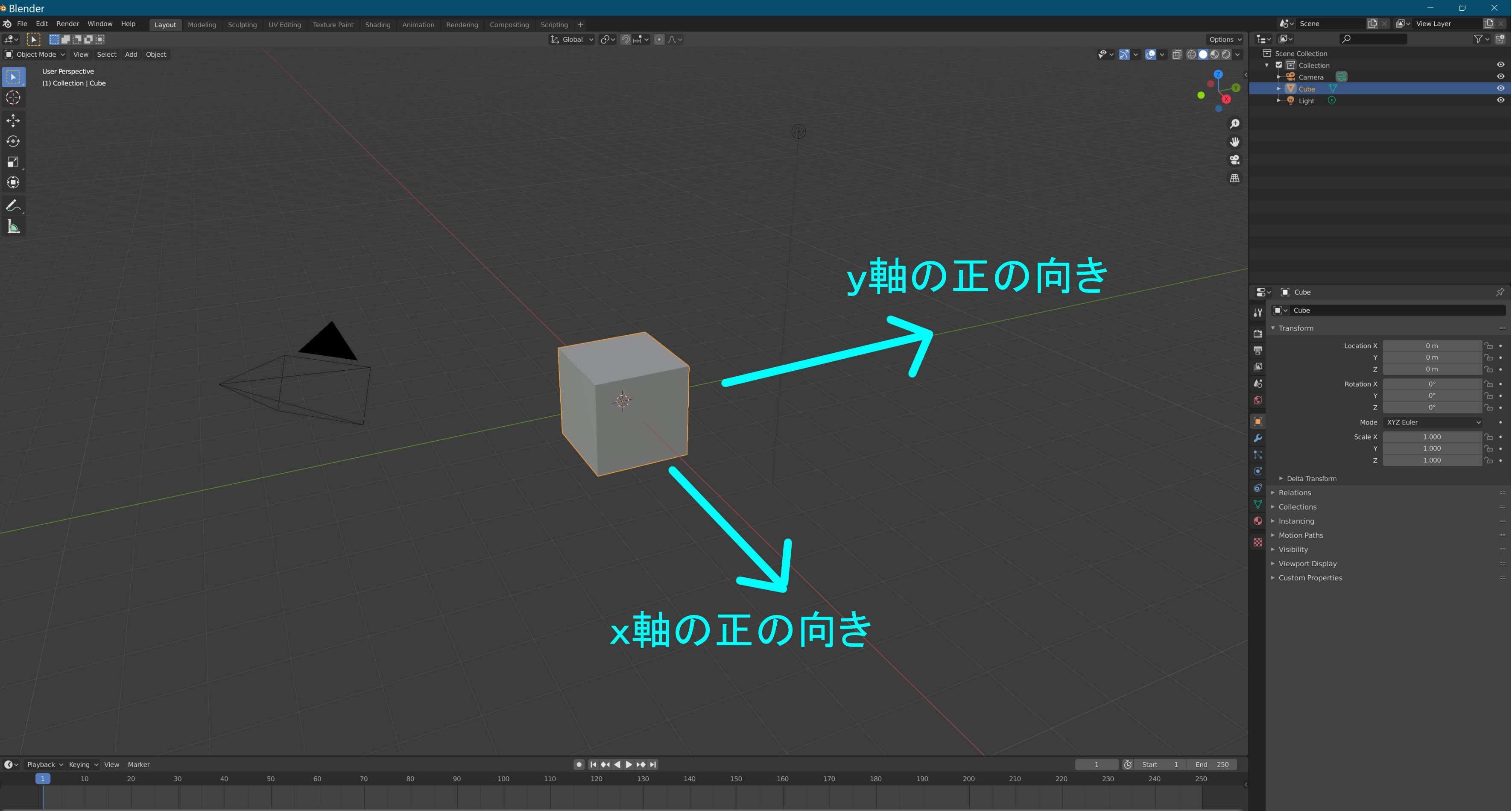Click the 3D Cursor tool
The width and height of the screenshot is (1512, 811).
[x=13, y=97]
